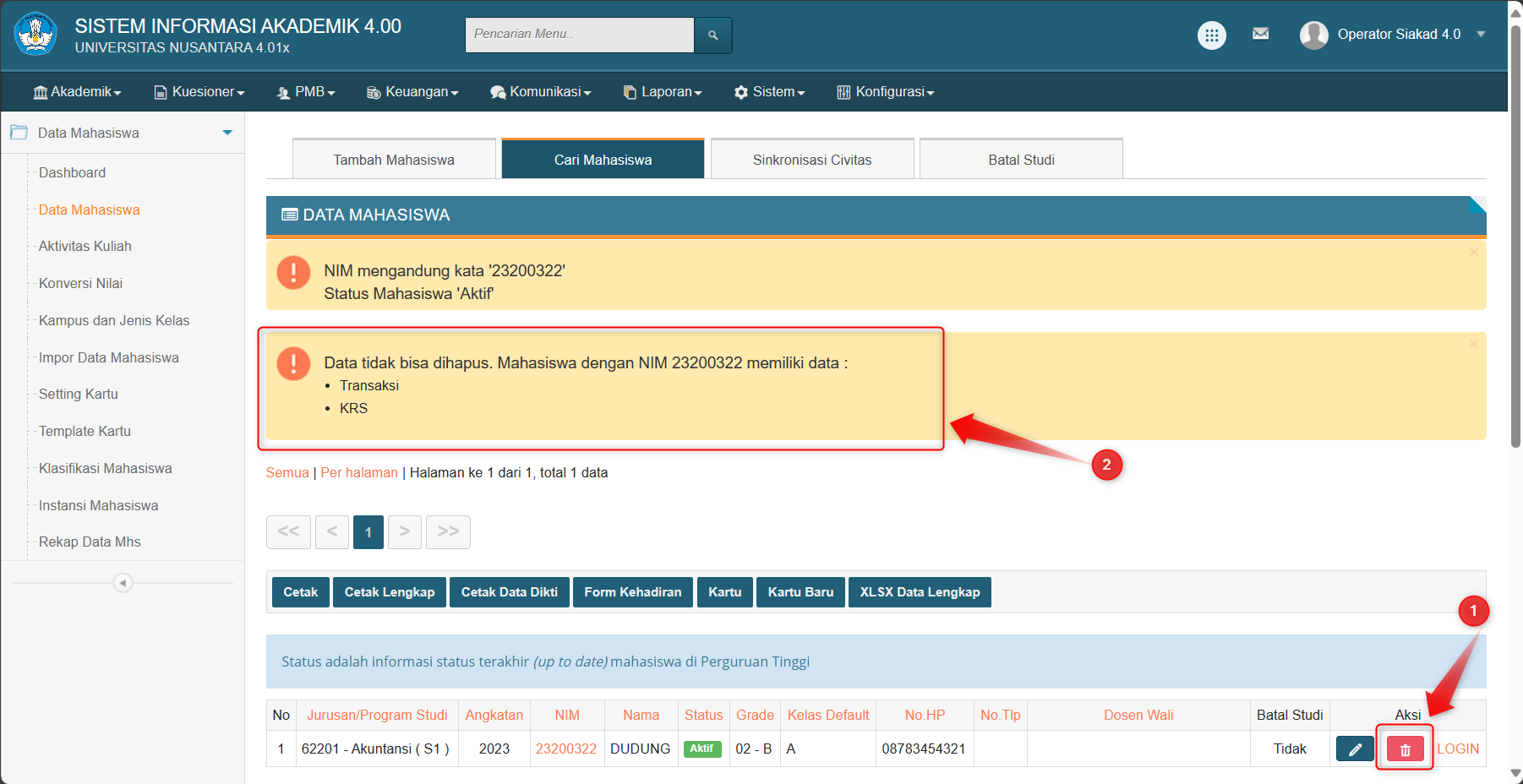Open the apps grid icon in header
1523x784 pixels.
click(x=1211, y=35)
